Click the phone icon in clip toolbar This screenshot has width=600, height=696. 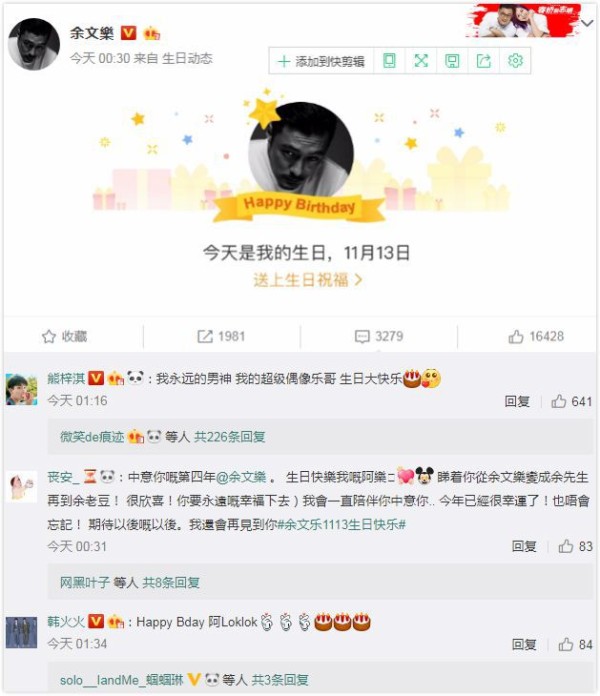pos(389,61)
